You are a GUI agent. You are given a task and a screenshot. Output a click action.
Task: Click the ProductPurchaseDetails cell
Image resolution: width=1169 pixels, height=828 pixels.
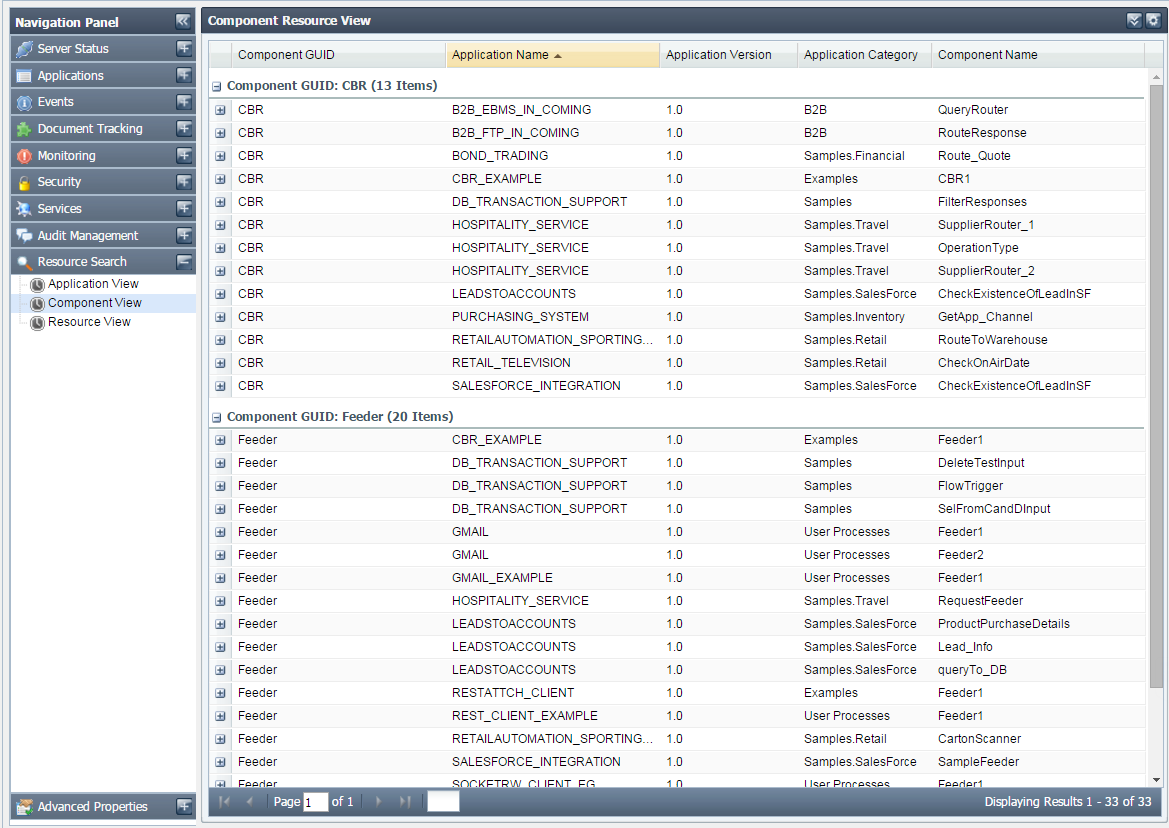1003,625
